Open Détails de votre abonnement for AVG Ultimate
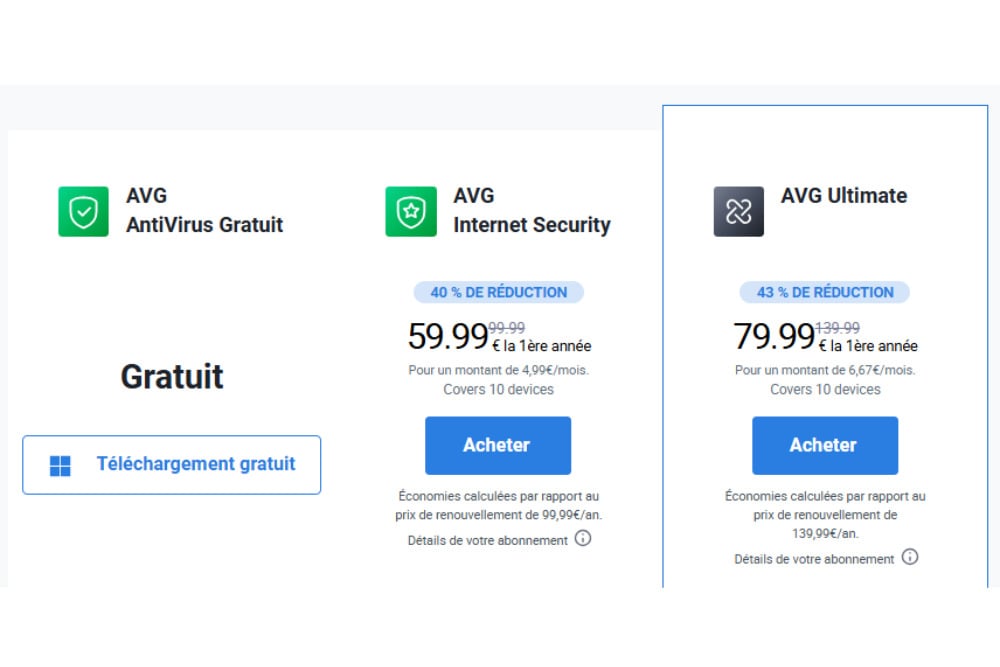 click(x=814, y=559)
